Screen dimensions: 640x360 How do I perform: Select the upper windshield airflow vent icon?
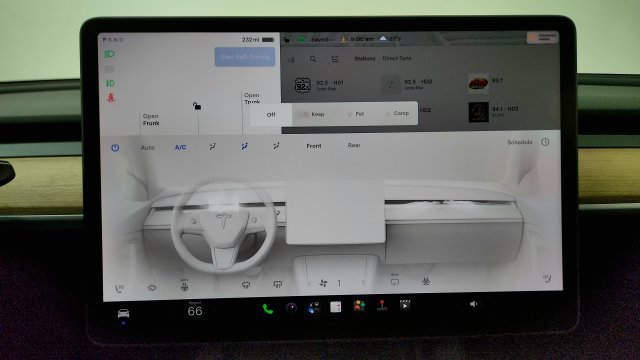point(212,147)
